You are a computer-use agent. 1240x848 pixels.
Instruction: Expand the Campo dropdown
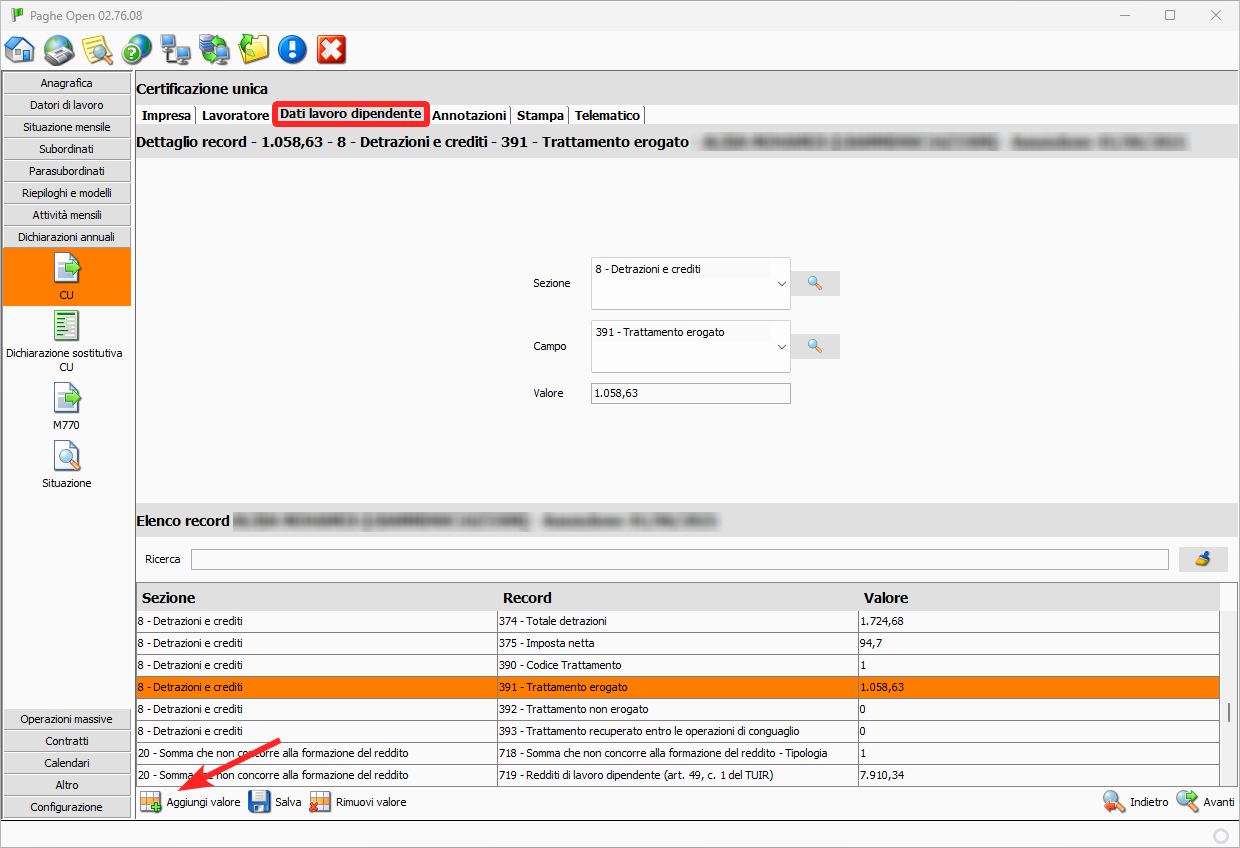[x=781, y=347]
